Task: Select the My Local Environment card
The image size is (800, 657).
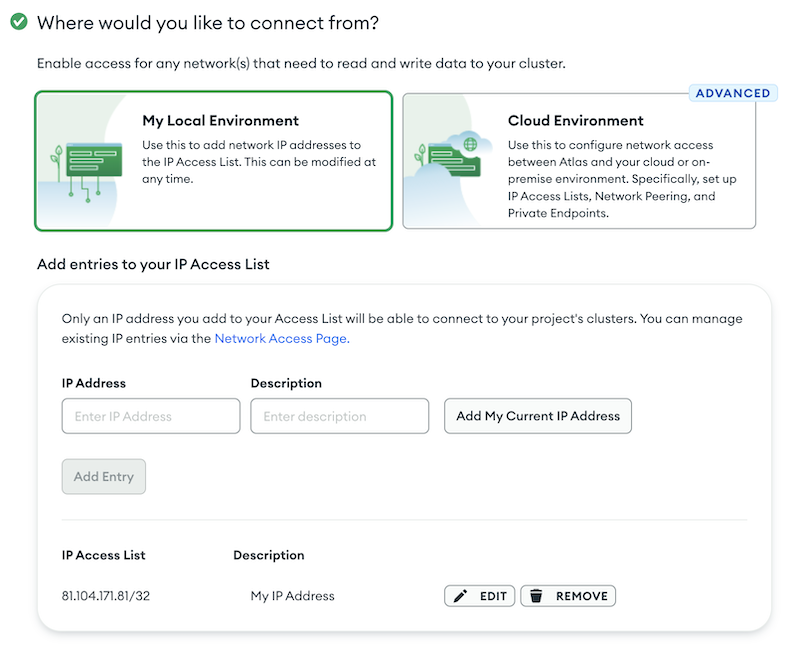Action: click(x=213, y=161)
